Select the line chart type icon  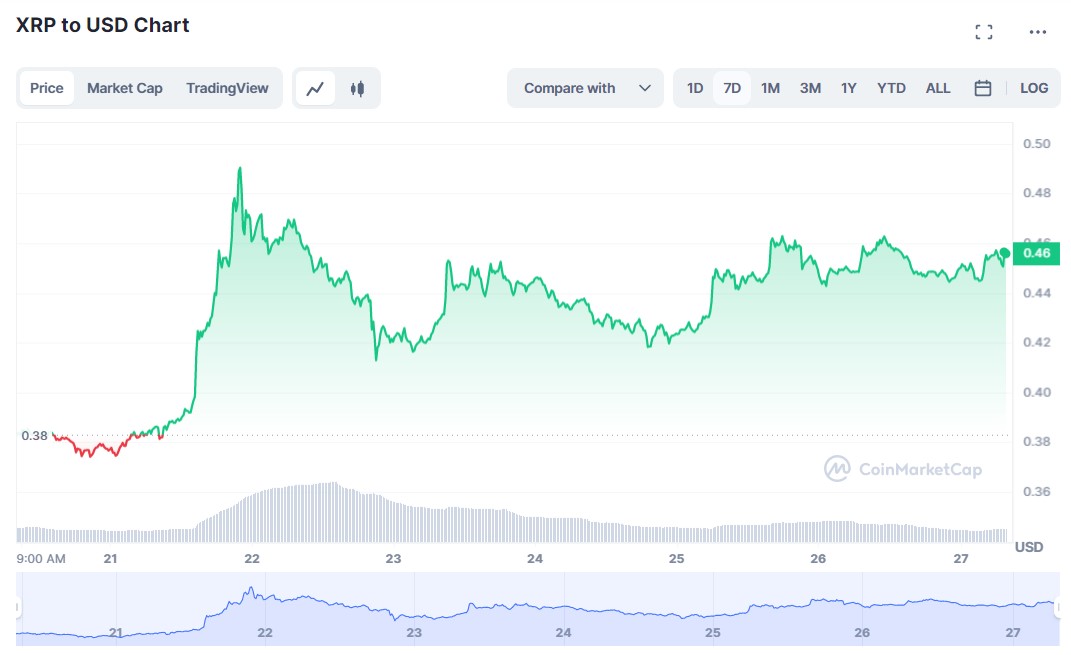[x=314, y=88]
